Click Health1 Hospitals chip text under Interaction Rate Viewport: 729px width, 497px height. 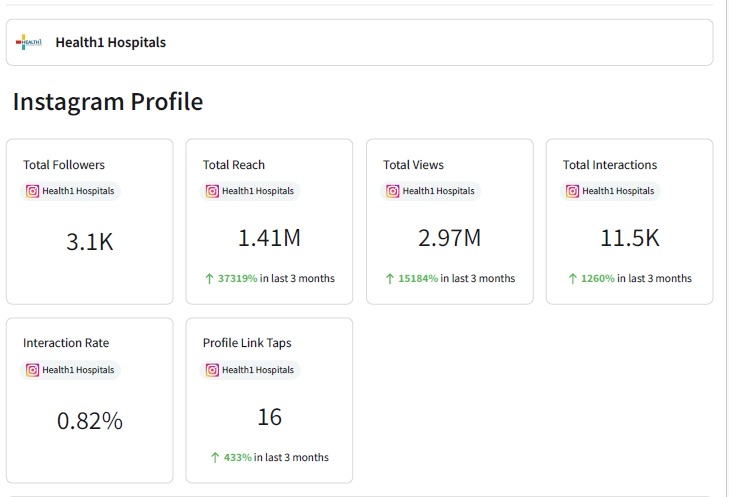coord(78,370)
